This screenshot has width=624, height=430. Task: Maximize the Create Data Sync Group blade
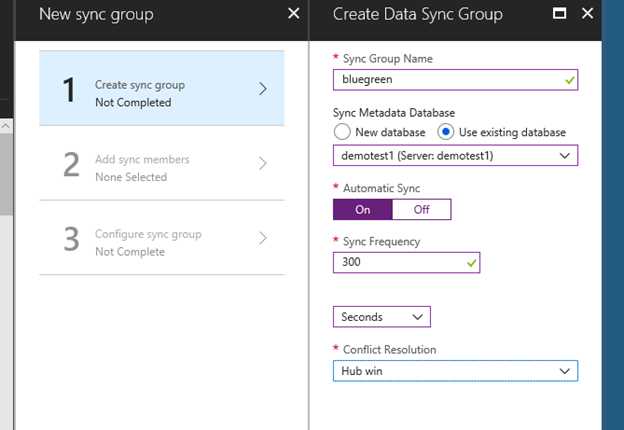560,14
